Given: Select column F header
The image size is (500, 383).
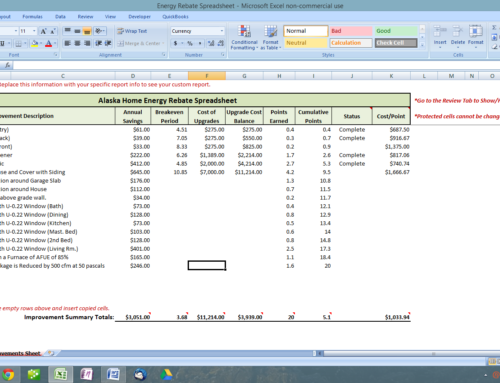Looking at the screenshot, I should [x=207, y=76].
